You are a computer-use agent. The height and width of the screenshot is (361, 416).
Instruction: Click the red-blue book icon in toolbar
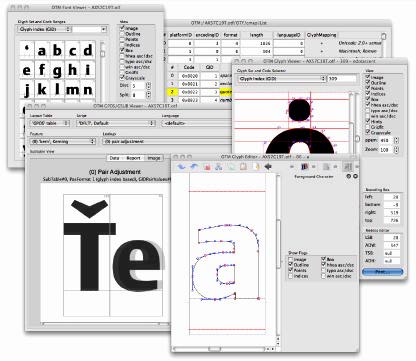[304, 167]
